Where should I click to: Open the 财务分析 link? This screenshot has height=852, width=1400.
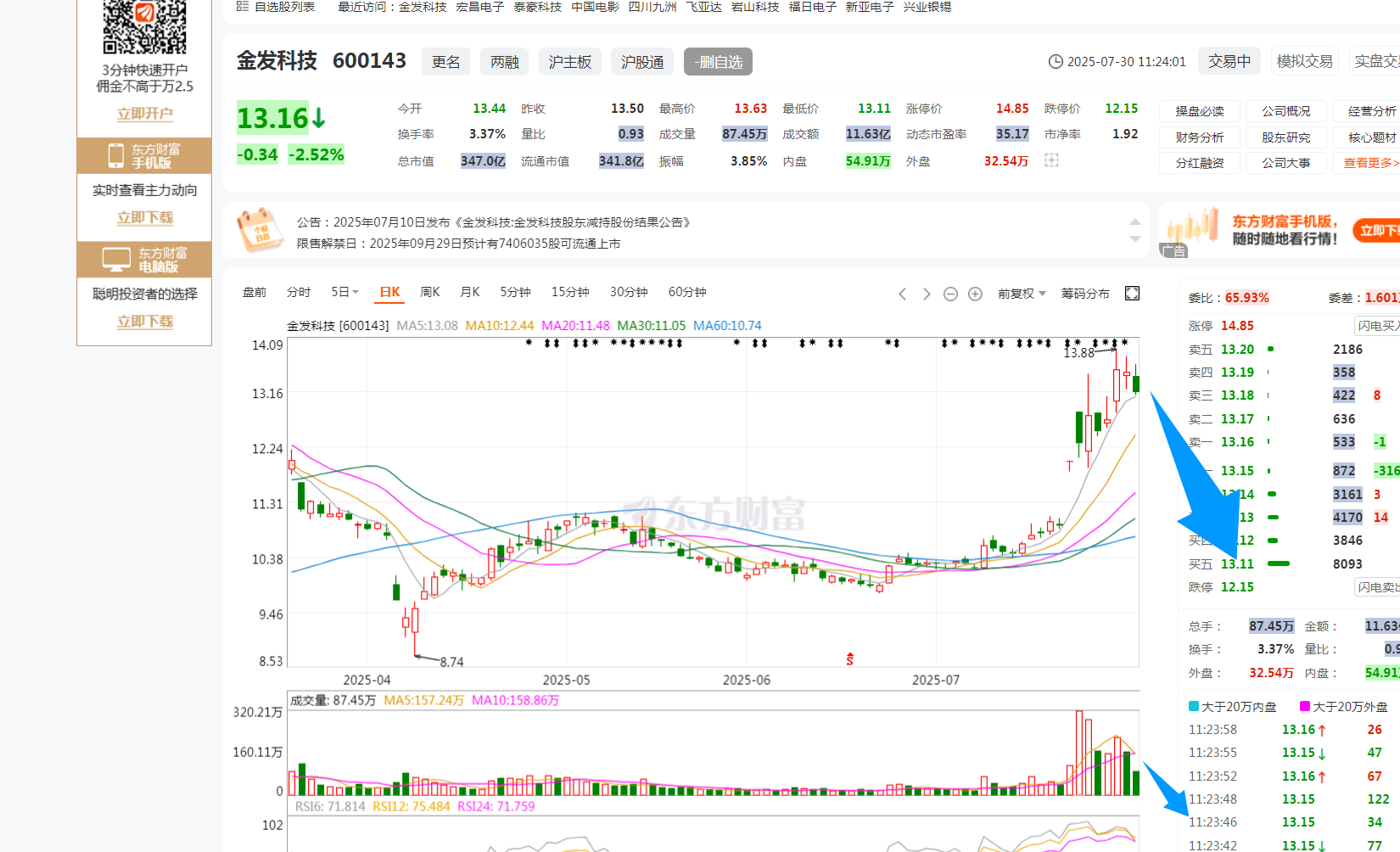click(1200, 137)
